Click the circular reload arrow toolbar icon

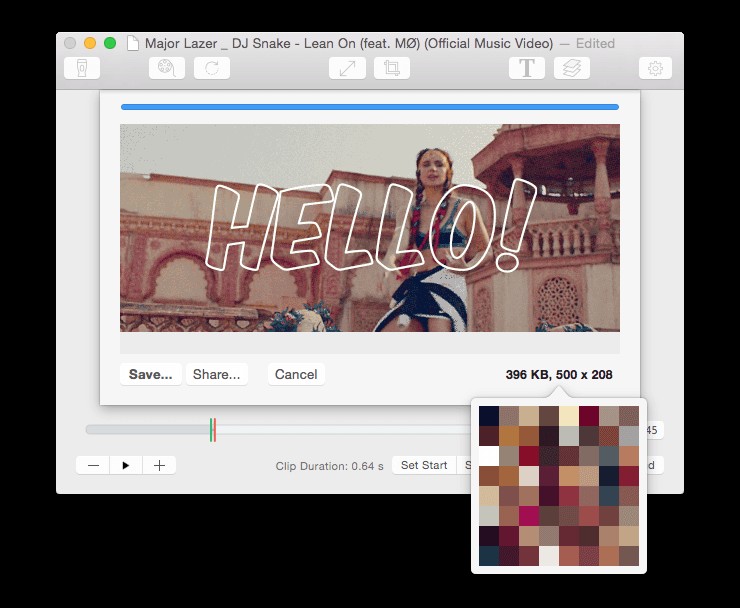click(212, 68)
